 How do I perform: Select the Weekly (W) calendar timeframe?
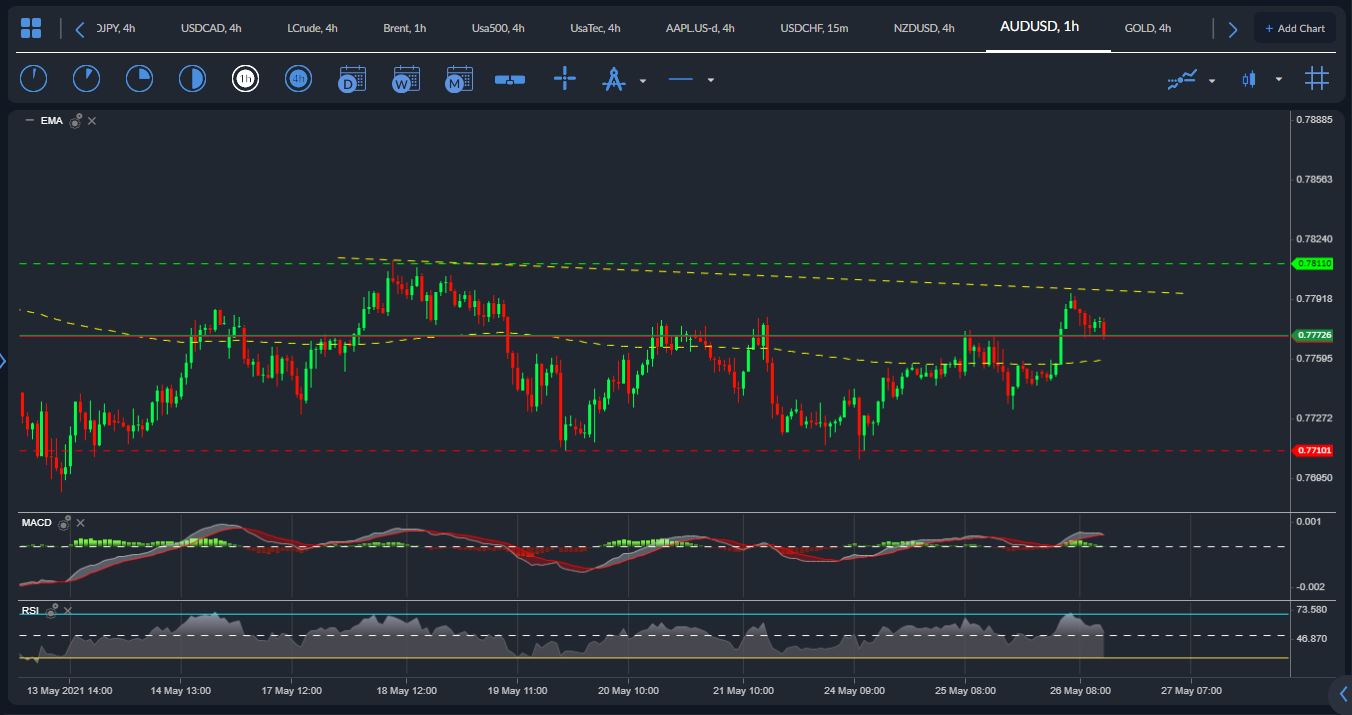(405, 79)
